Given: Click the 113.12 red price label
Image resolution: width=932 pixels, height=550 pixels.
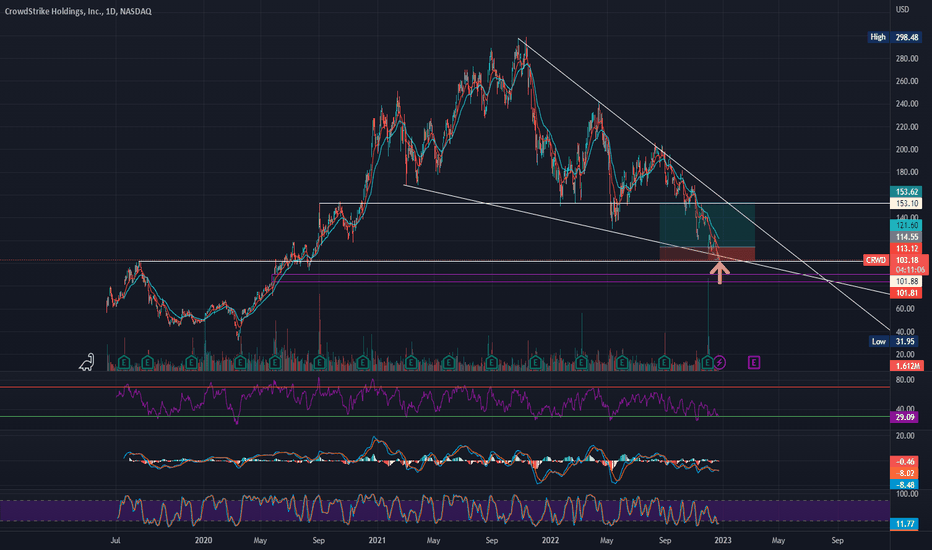Looking at the screenshot, I should 906,249.
